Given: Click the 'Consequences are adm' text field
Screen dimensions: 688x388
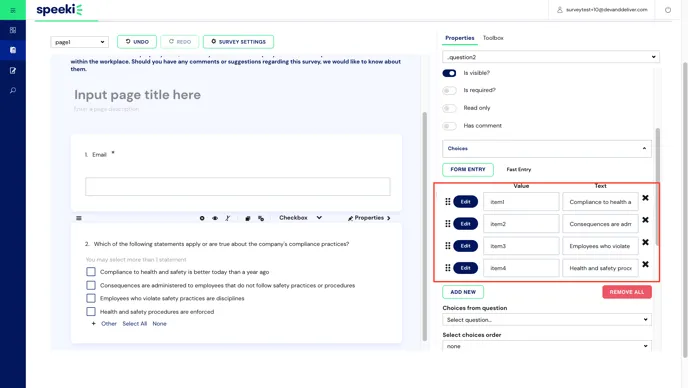Looking at the screenshot, I should pyautogui.click(x=600, y=224).
